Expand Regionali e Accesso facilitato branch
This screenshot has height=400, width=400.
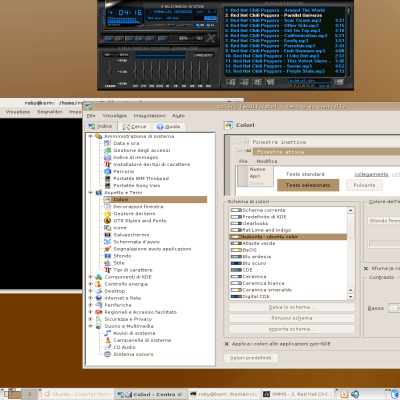[x=90, y=312]
